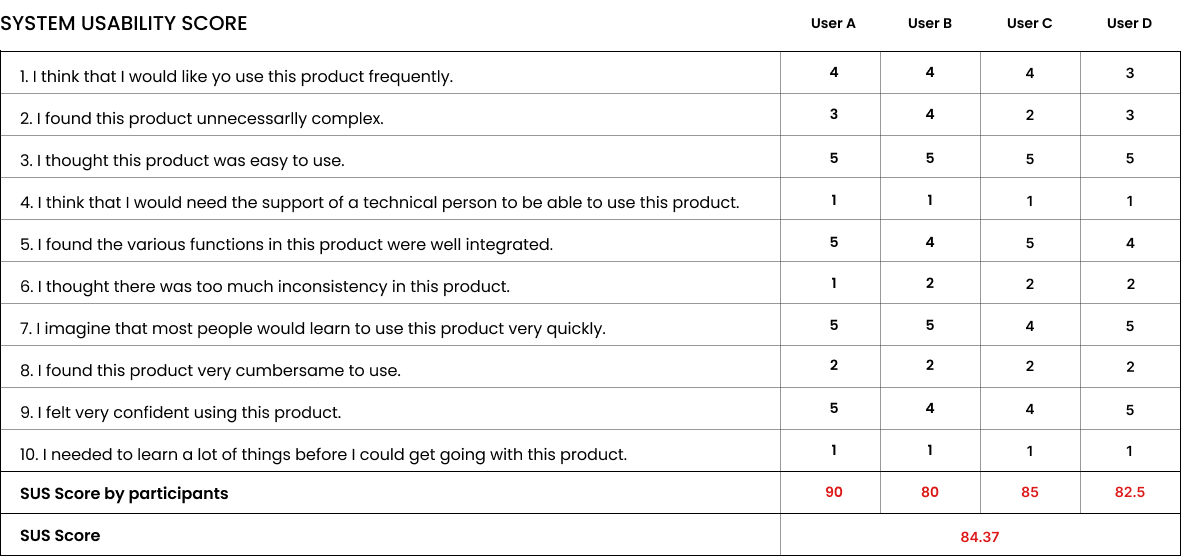Click the overall SUS score 84.37
The width and height of the screenshot is (1181, 556).
click(x=979, y=537)
